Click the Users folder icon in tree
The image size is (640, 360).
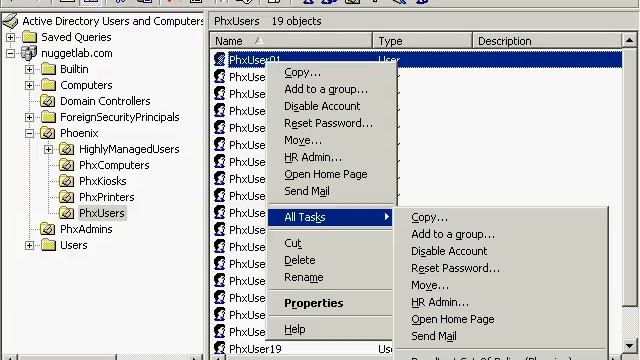(x=48, y=245)
